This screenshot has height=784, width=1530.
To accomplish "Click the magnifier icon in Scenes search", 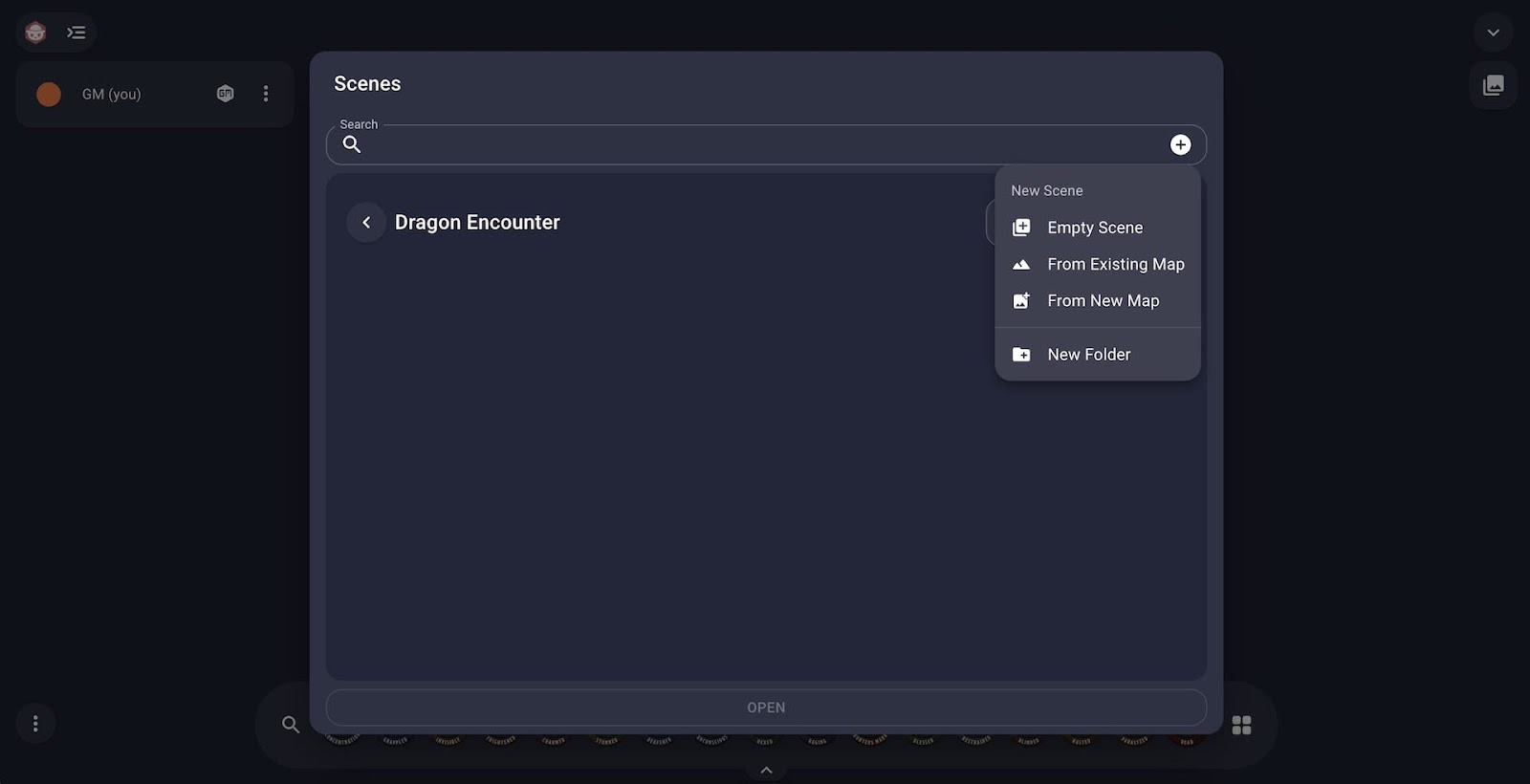I will 352,144.
